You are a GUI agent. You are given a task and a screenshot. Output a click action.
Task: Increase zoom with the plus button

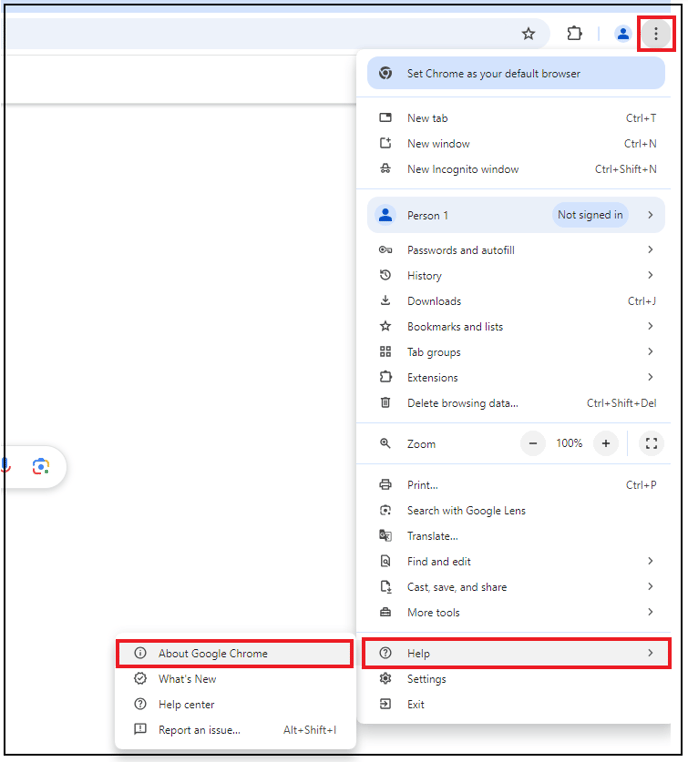(x=605, y=443)
